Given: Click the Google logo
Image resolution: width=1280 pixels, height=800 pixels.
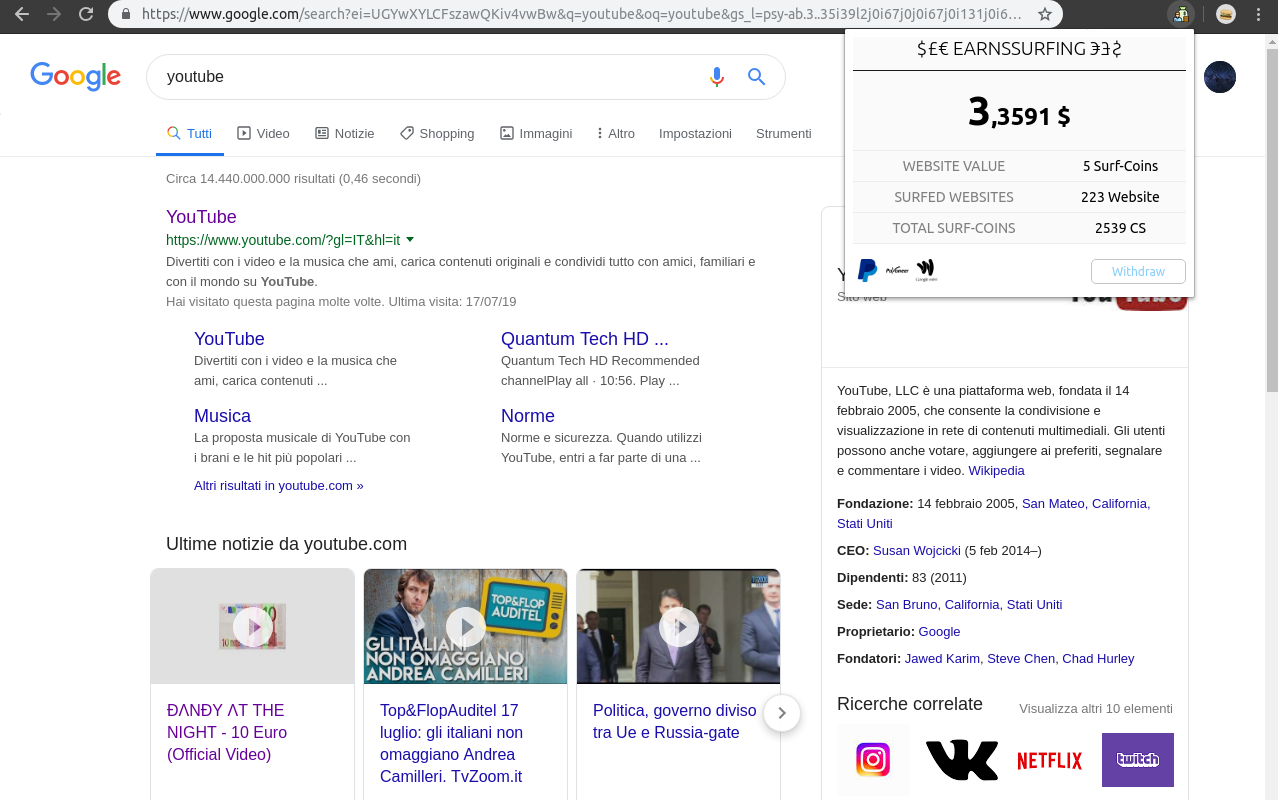Looking at the screenshot, I should coord(76,76).
